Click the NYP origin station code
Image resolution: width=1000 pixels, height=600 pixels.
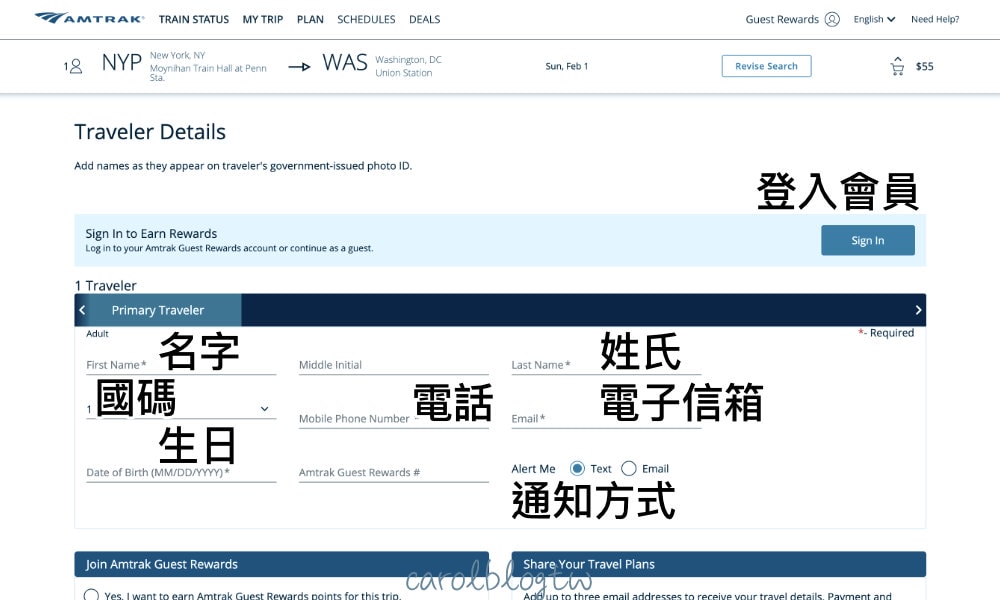click(121, 62)
